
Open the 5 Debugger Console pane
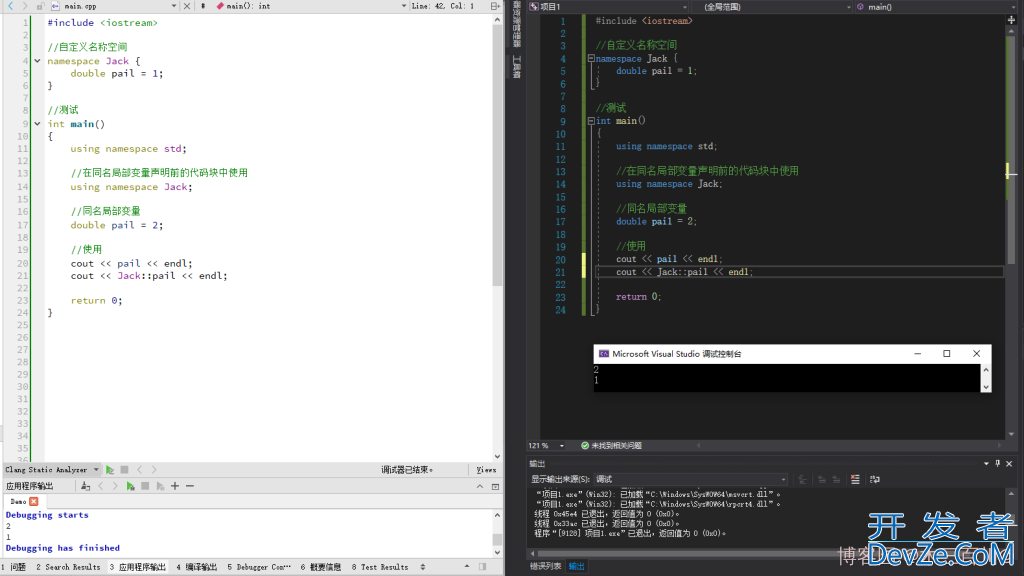click(259, 567)
